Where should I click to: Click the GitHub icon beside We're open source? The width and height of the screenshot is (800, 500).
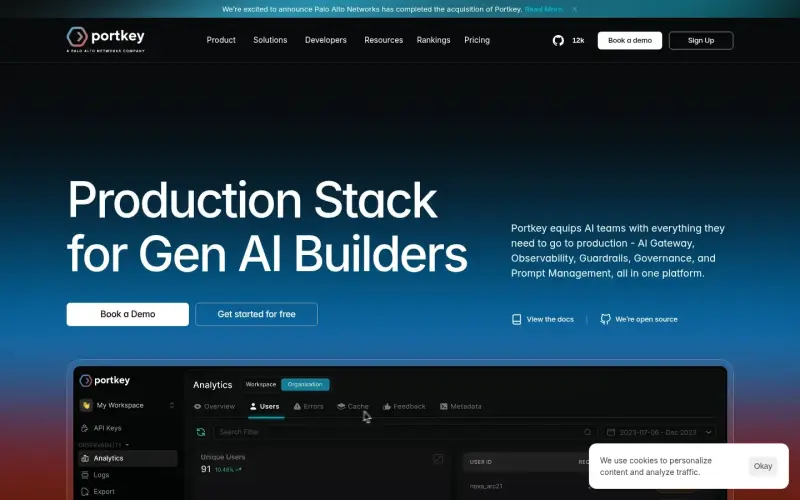(x=605, y=319)
